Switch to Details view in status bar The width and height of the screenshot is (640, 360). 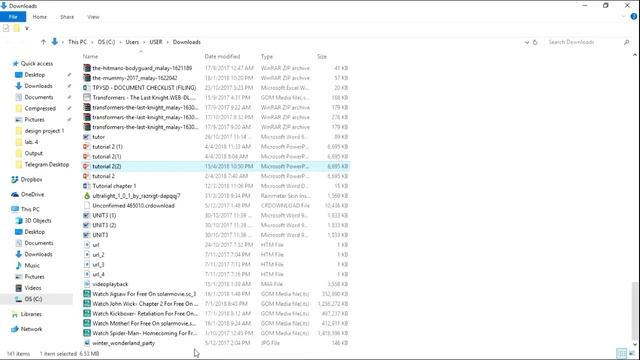tap(622, 353)
